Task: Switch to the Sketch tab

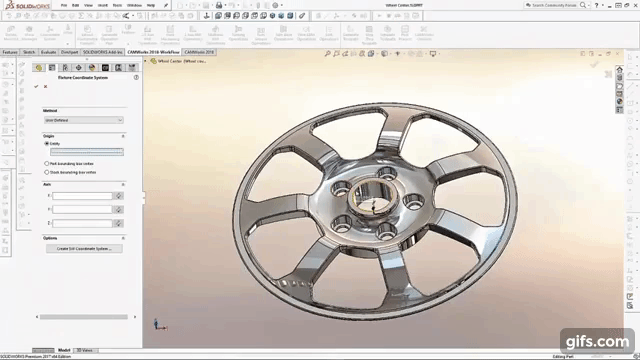Action: [x=29, y=52]
